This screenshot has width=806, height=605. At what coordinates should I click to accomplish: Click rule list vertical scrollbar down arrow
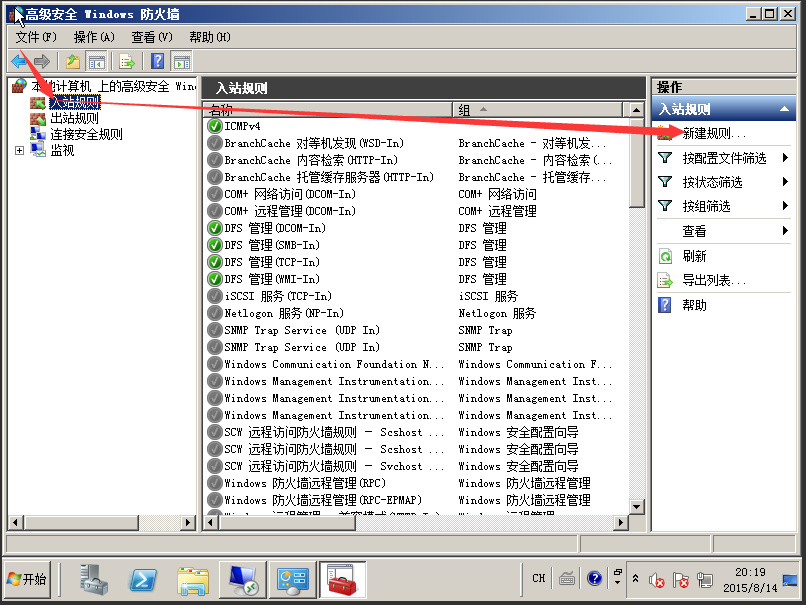636,506
